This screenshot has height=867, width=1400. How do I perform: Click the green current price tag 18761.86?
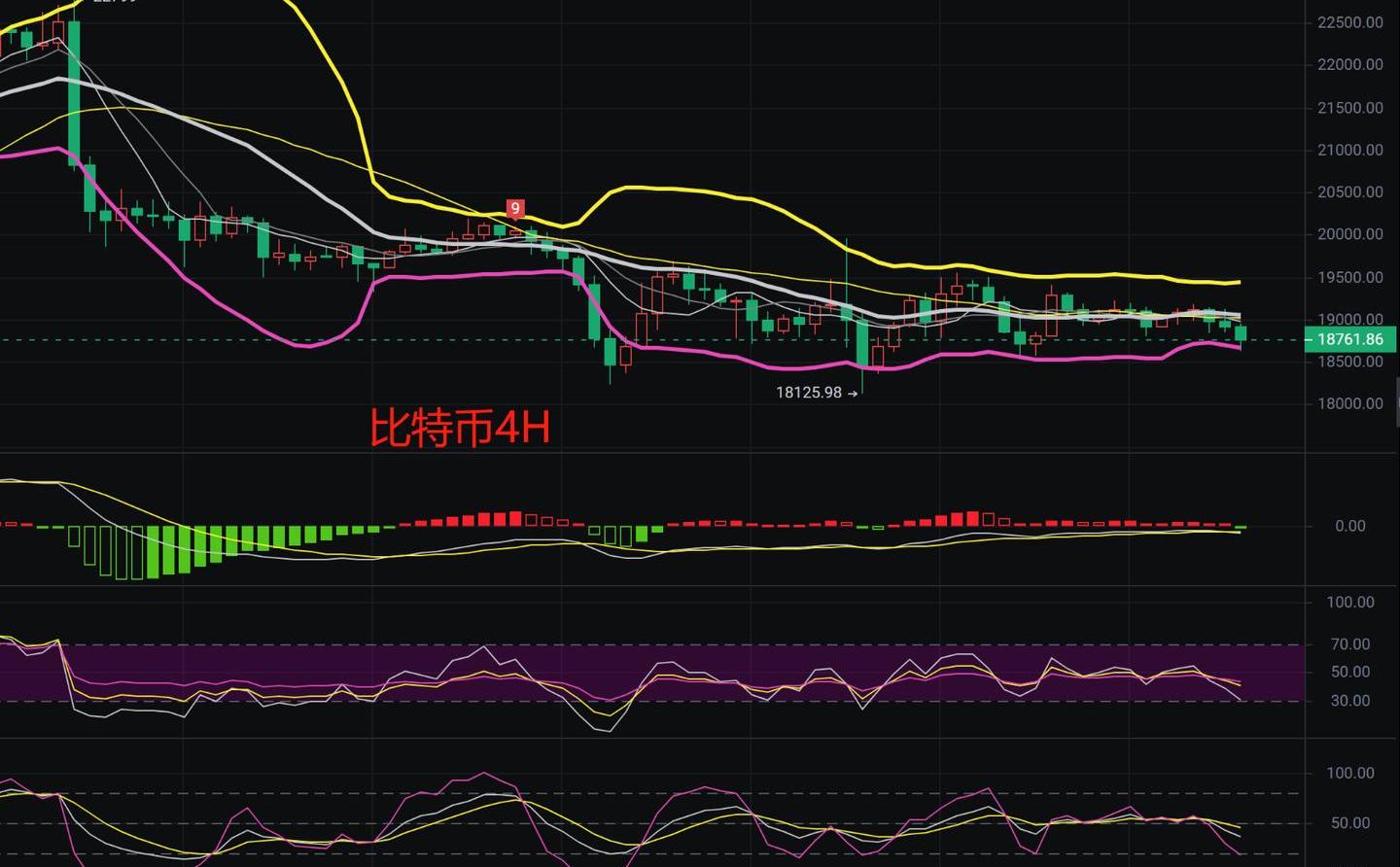point(1350,339)
